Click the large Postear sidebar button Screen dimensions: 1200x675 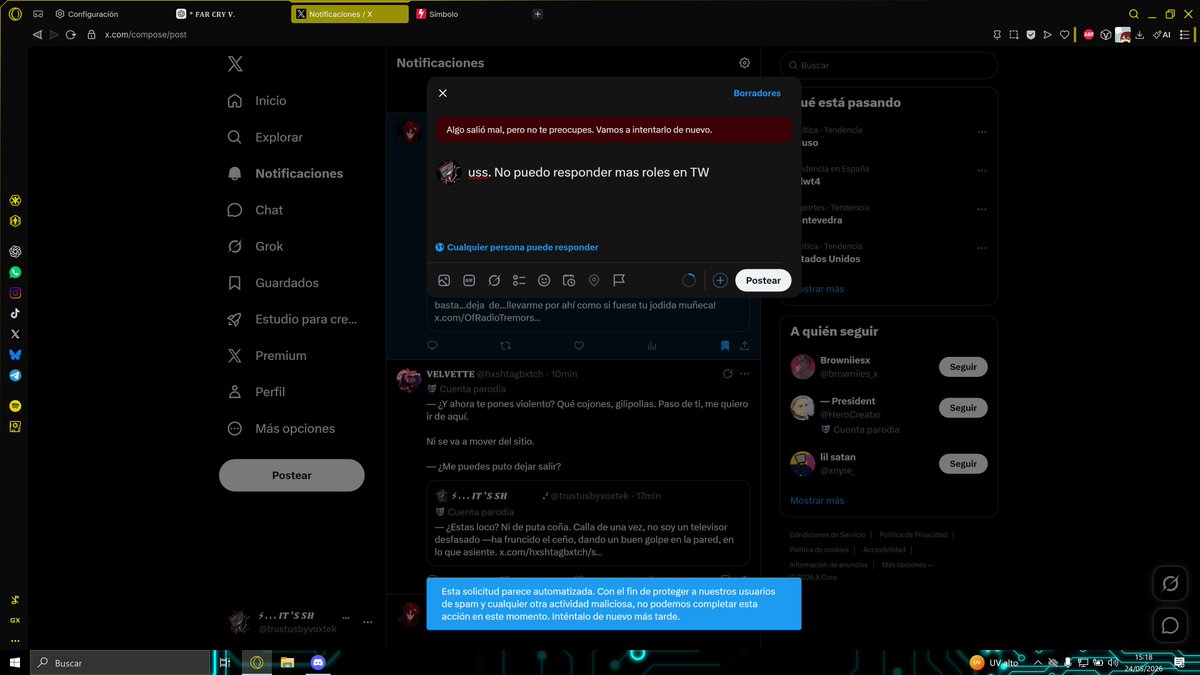coord(292,475)
